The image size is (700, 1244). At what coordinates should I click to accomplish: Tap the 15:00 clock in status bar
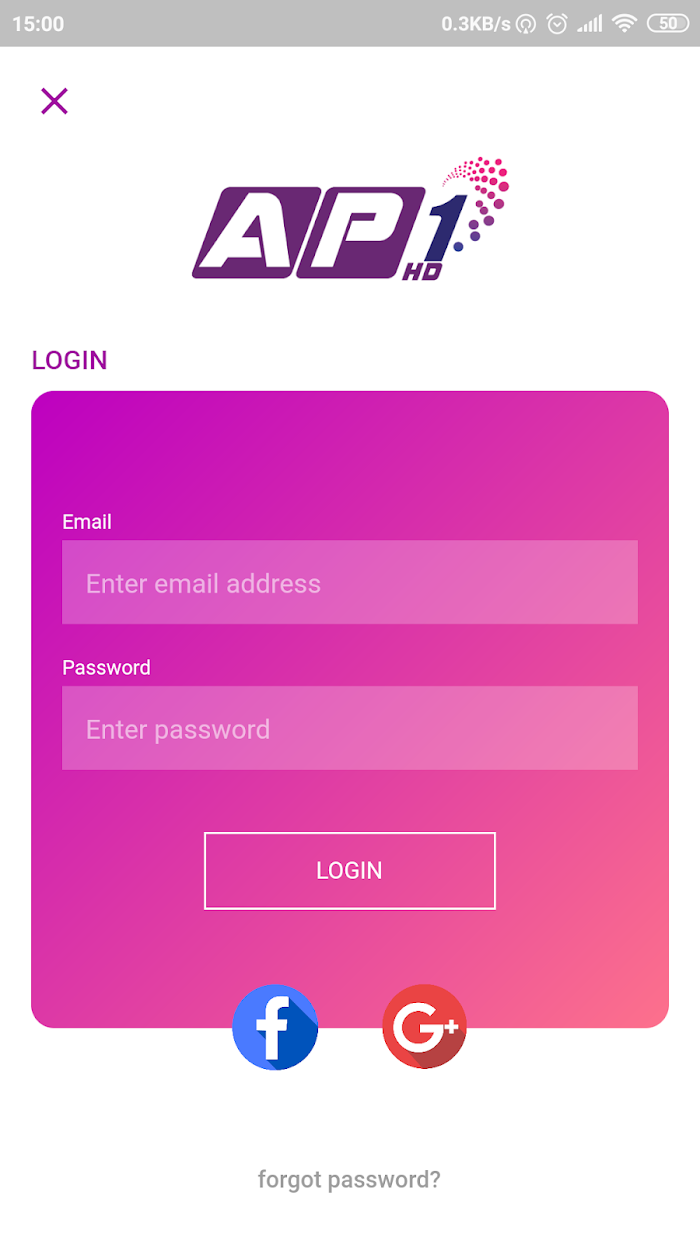tap(38, 23)
